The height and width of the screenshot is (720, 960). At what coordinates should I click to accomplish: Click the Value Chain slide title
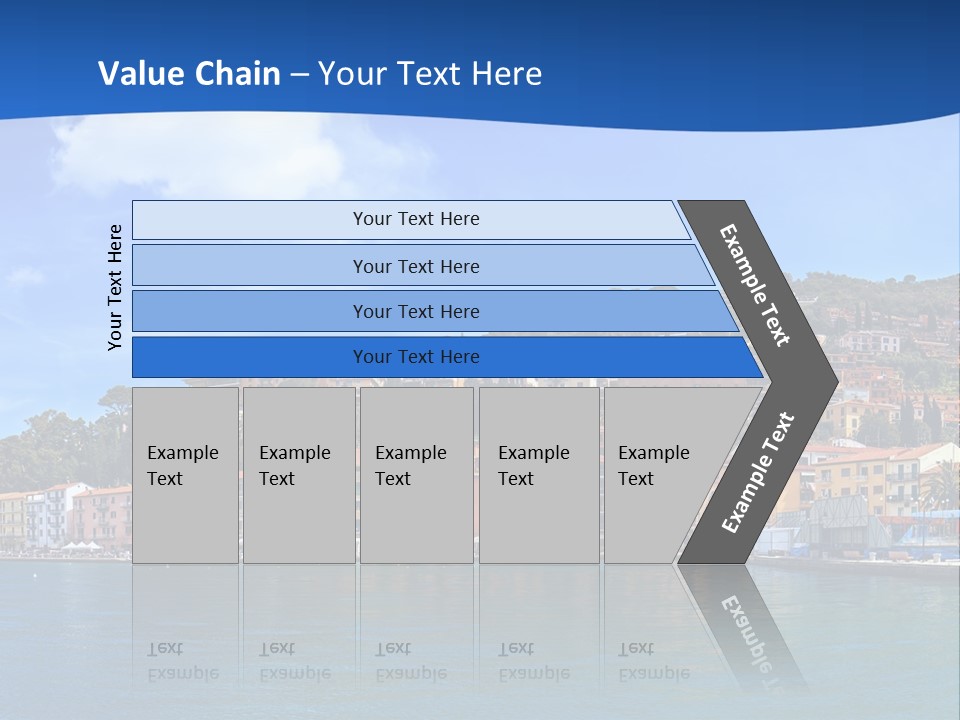320,73
